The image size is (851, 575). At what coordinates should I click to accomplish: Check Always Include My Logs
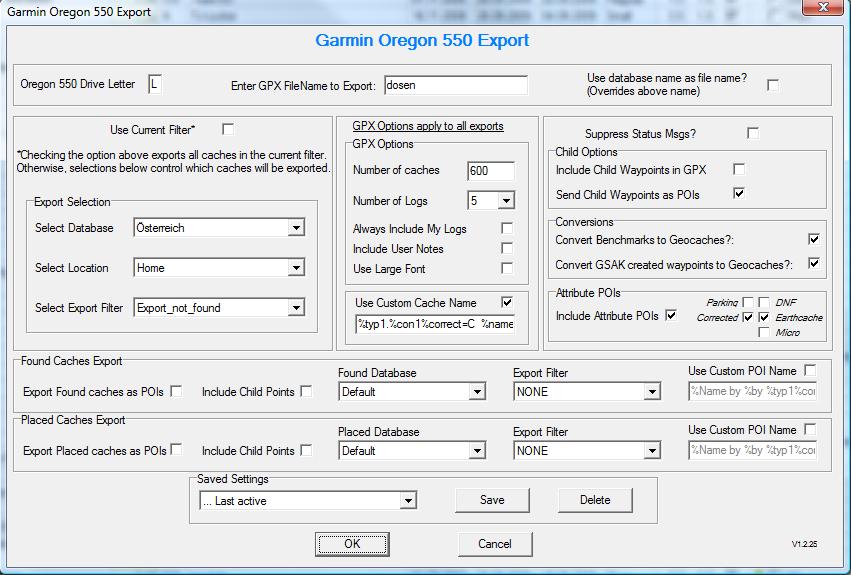click(507, 229)
